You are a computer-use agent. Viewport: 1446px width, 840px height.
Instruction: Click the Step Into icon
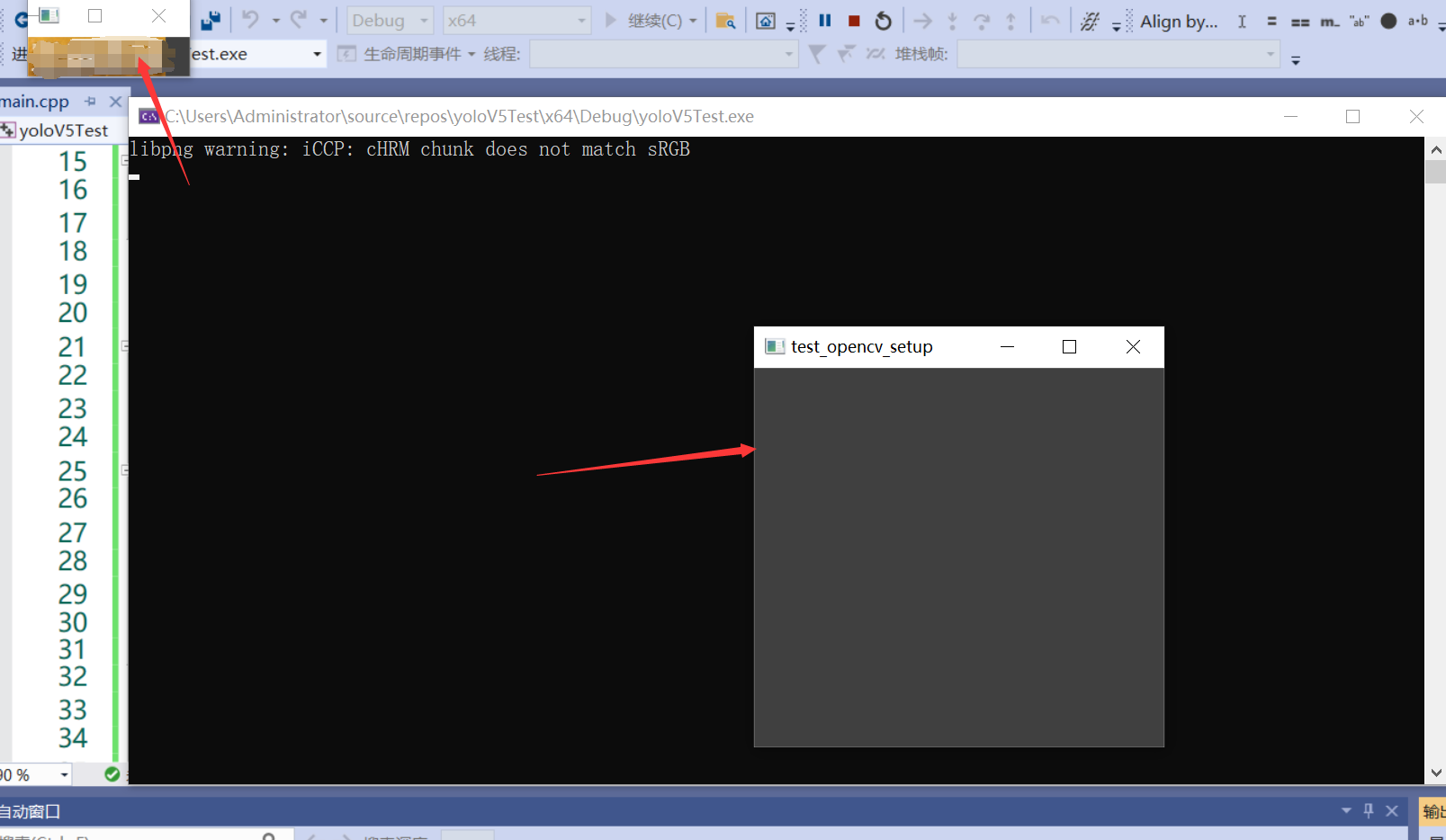(x=953, y=20)
